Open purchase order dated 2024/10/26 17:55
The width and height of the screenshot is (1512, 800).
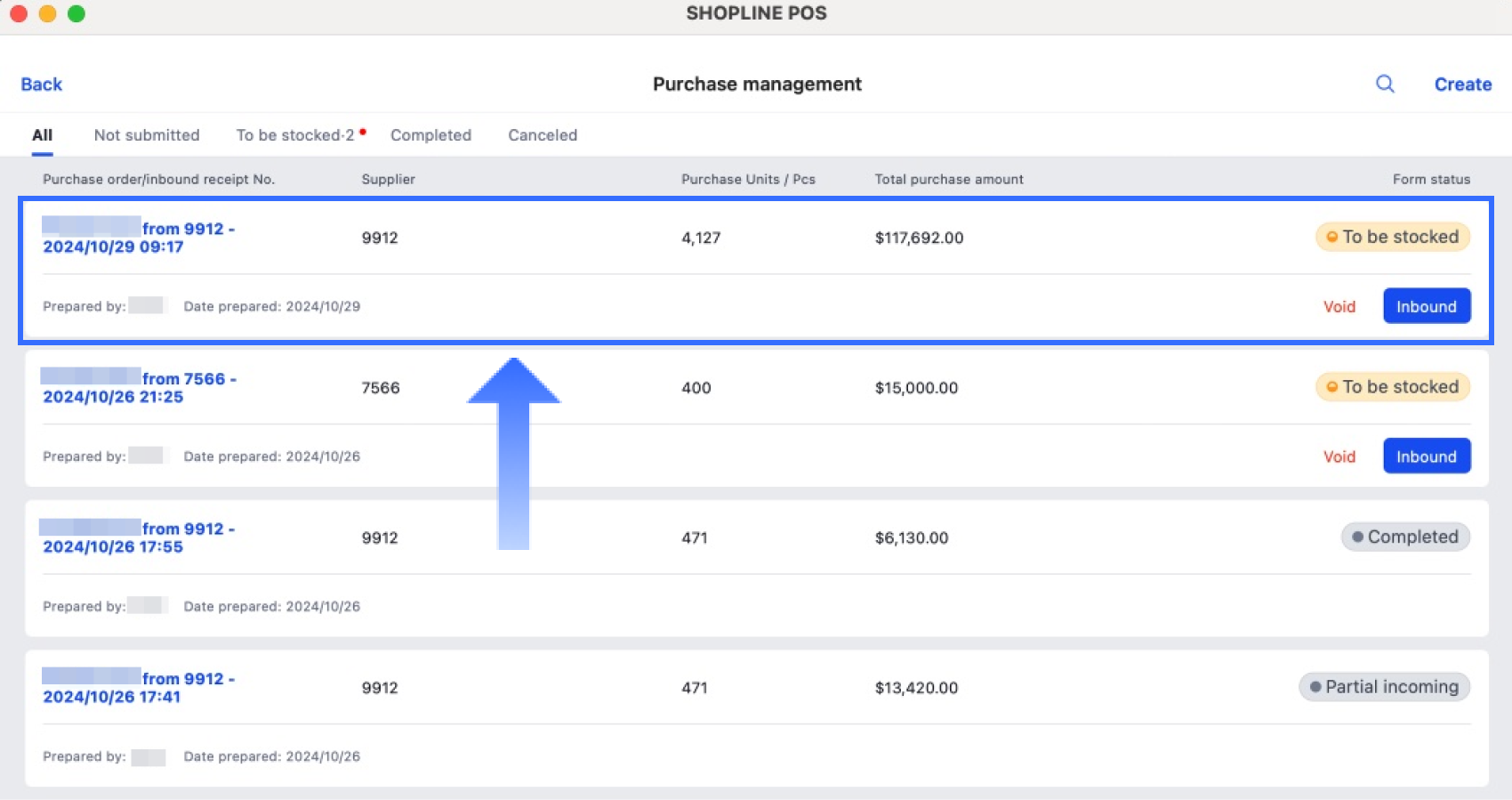tap(139, 537)
